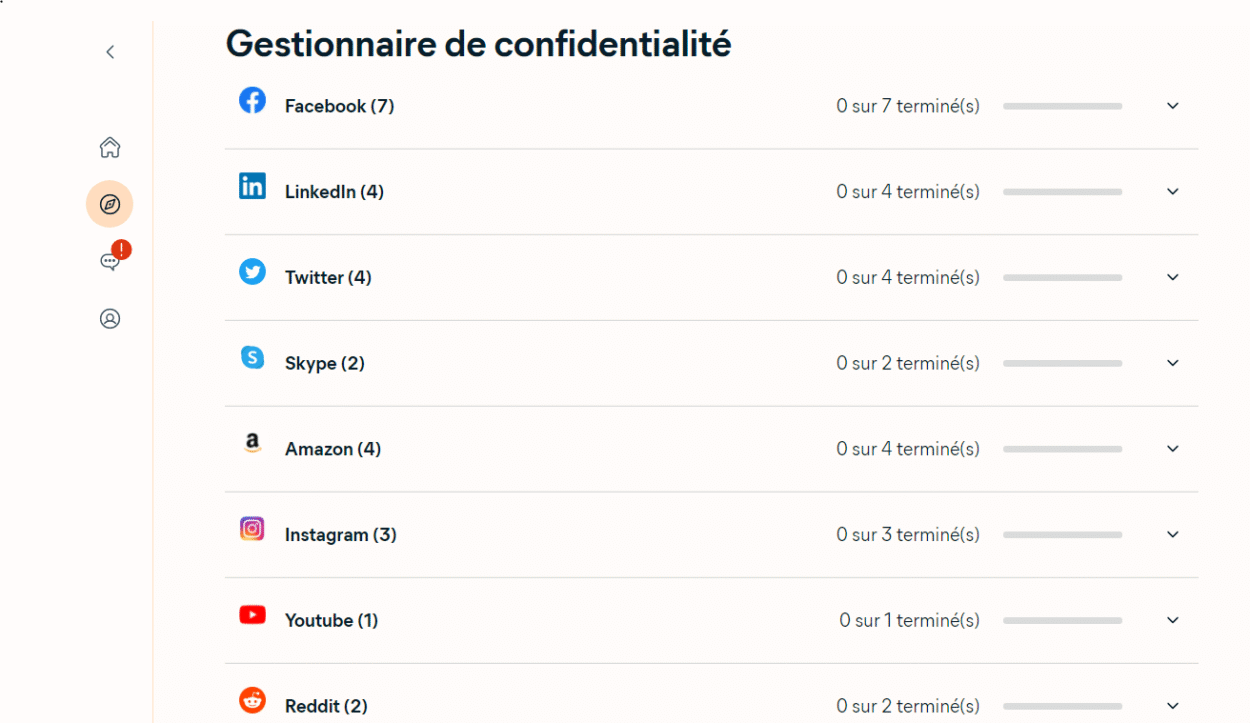Click the LinkedIn icon
The image size is (1250, 723).
point(252,185)
